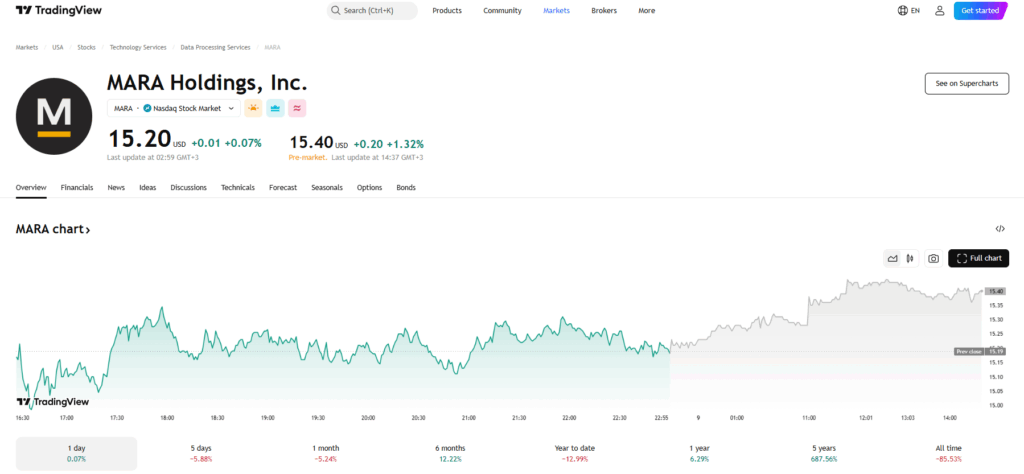Switch chart to area style
This screenshot has height=474, width=1024.
(x=892, y=259)
